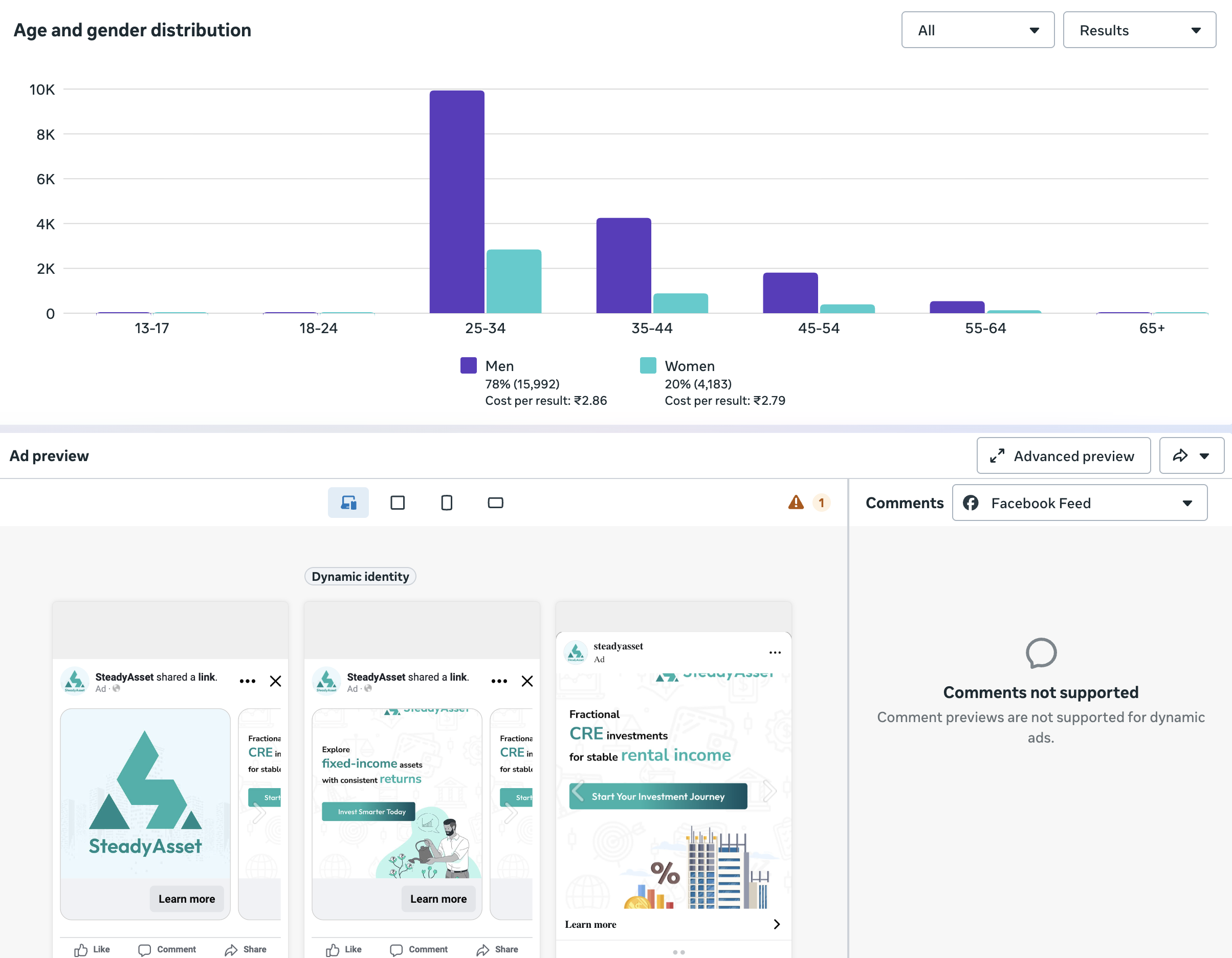Click the right carousel arrow on the steadyasset ad

pos(769,791)
